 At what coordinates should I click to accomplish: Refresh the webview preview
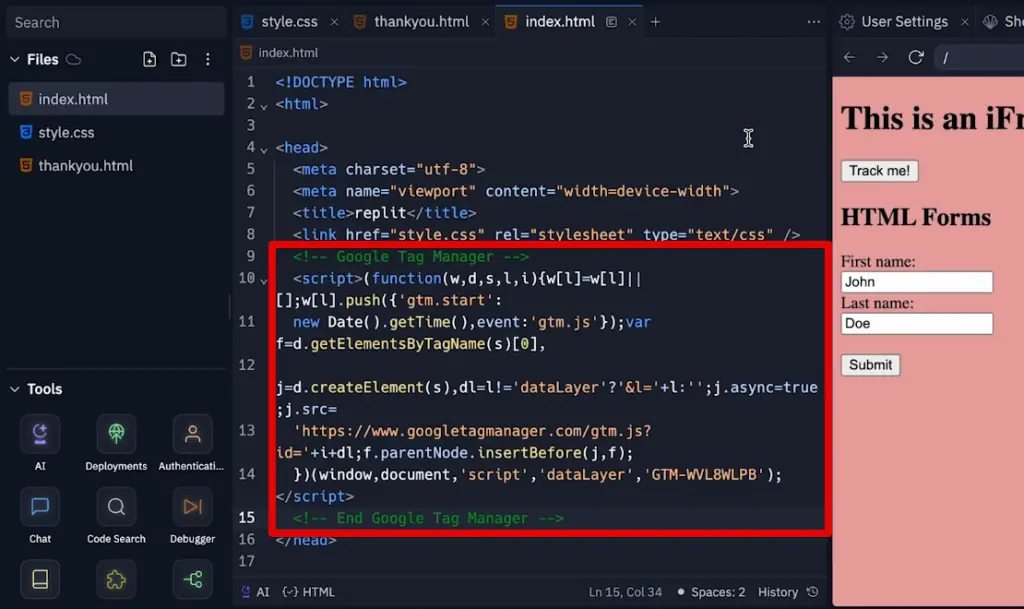[915, 57]
